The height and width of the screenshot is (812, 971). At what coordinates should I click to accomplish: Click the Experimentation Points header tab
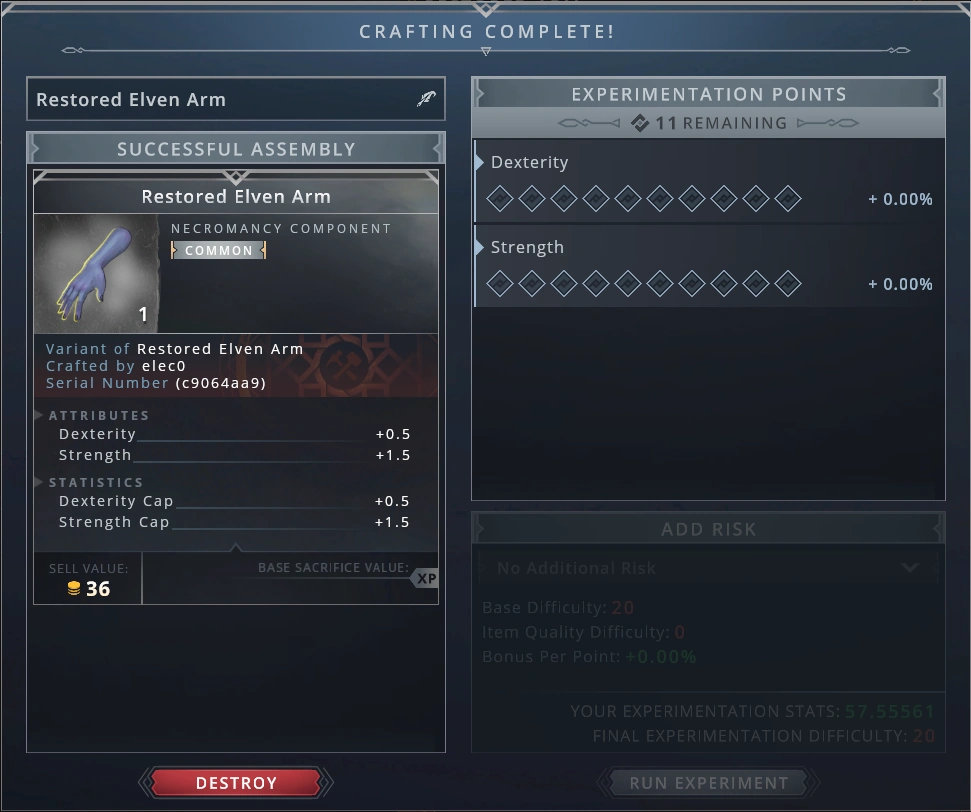pyautogui.click(x=708, y=94)
